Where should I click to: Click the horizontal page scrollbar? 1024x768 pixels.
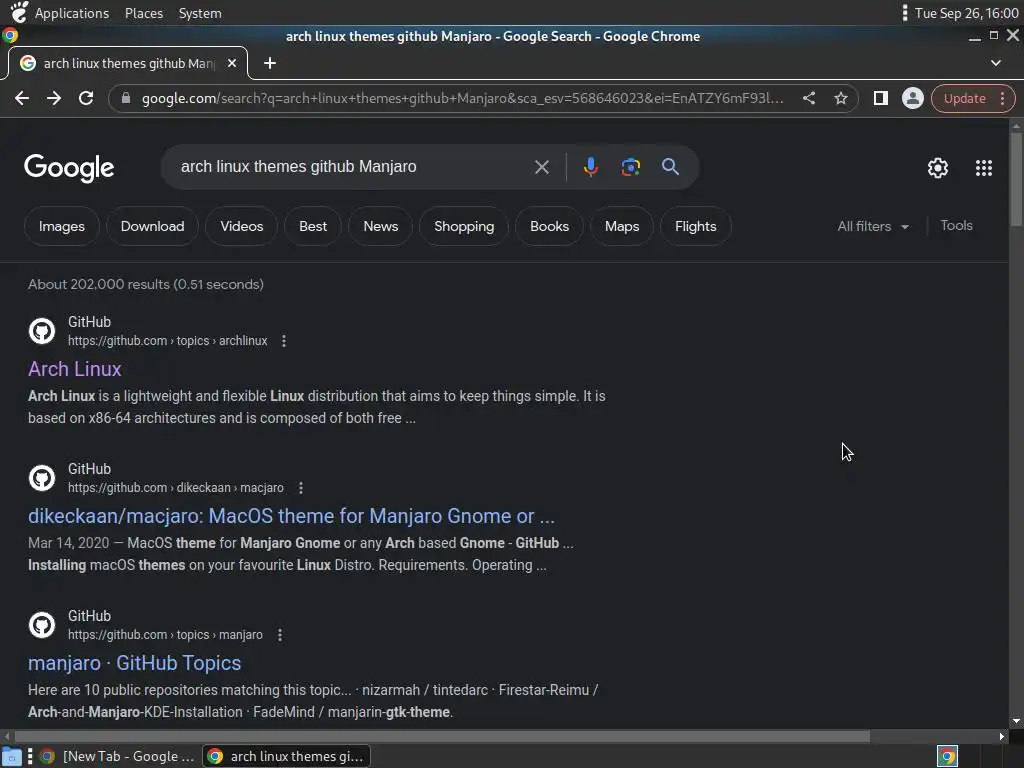point(441,736)
